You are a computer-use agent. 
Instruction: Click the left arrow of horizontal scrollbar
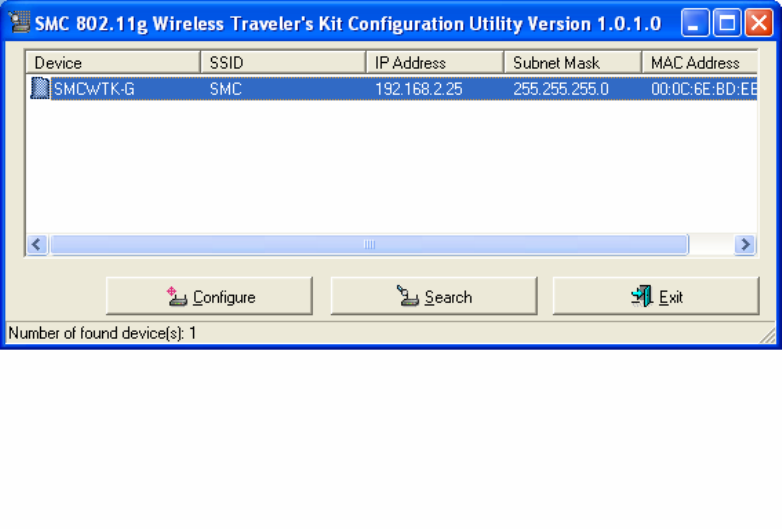click(x=37, y=244)
